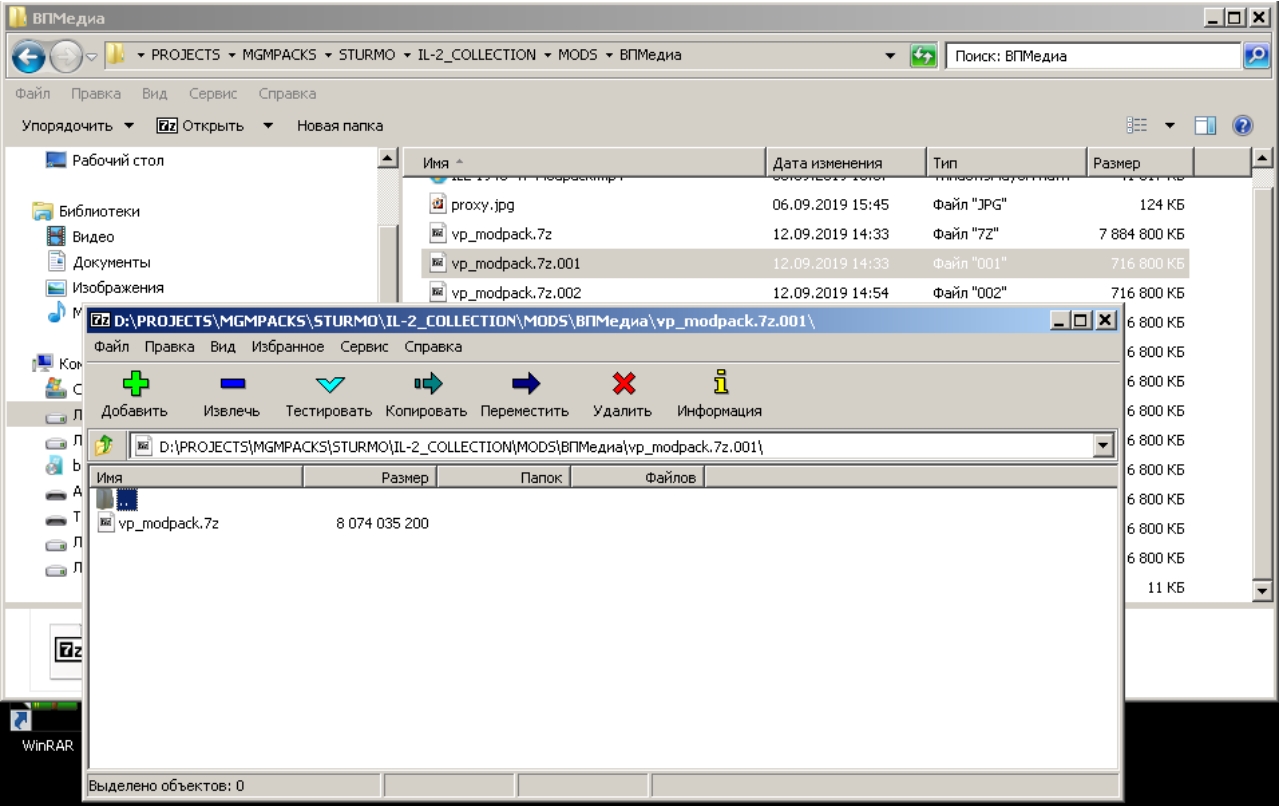Click Новая папка in the Explorer toolbar
The image size is (1280, 806).
[340, 126]
